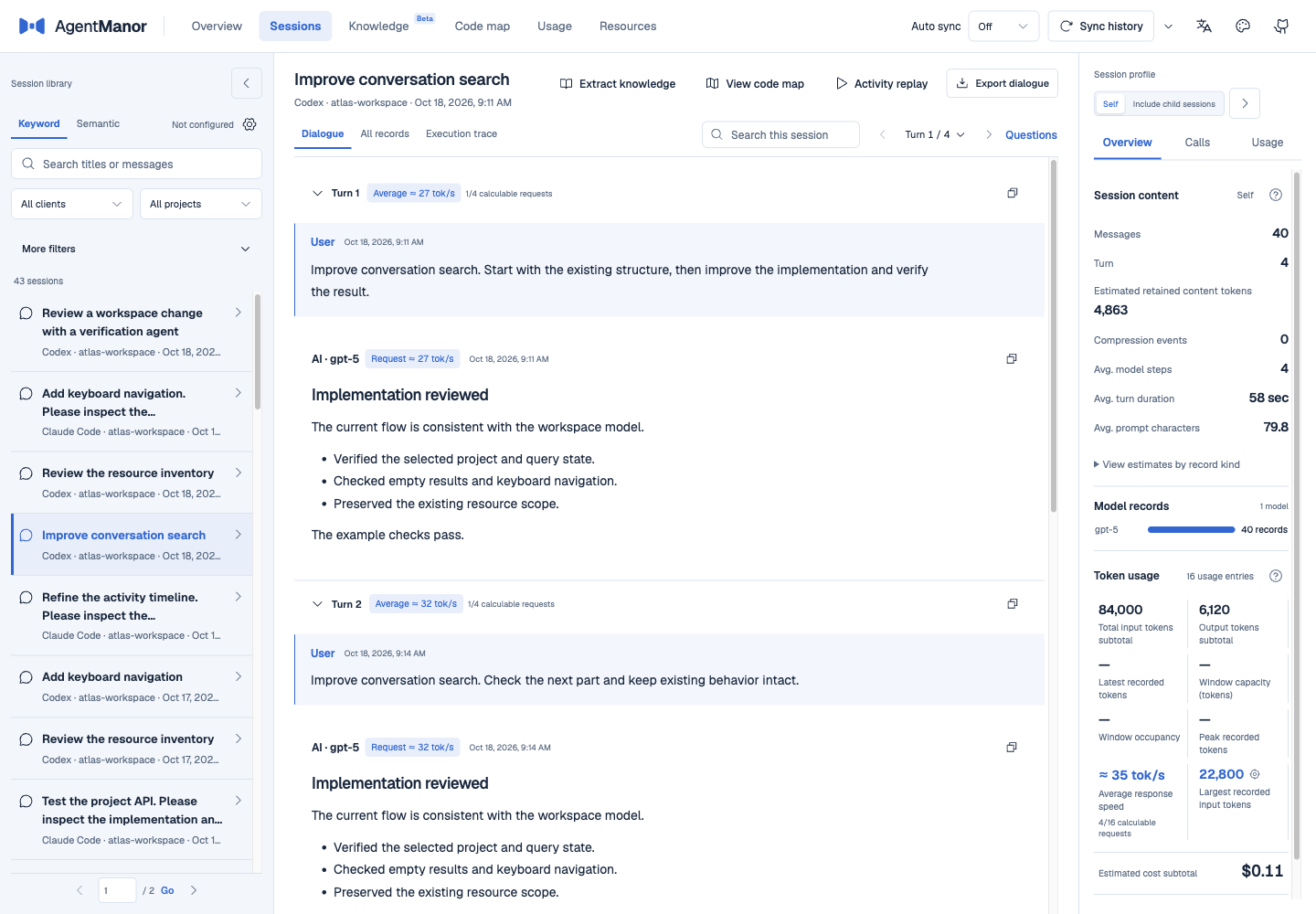Click chat icon of Improve conversation search
This screenshot has width=1316, height=914.
point(26,536)
